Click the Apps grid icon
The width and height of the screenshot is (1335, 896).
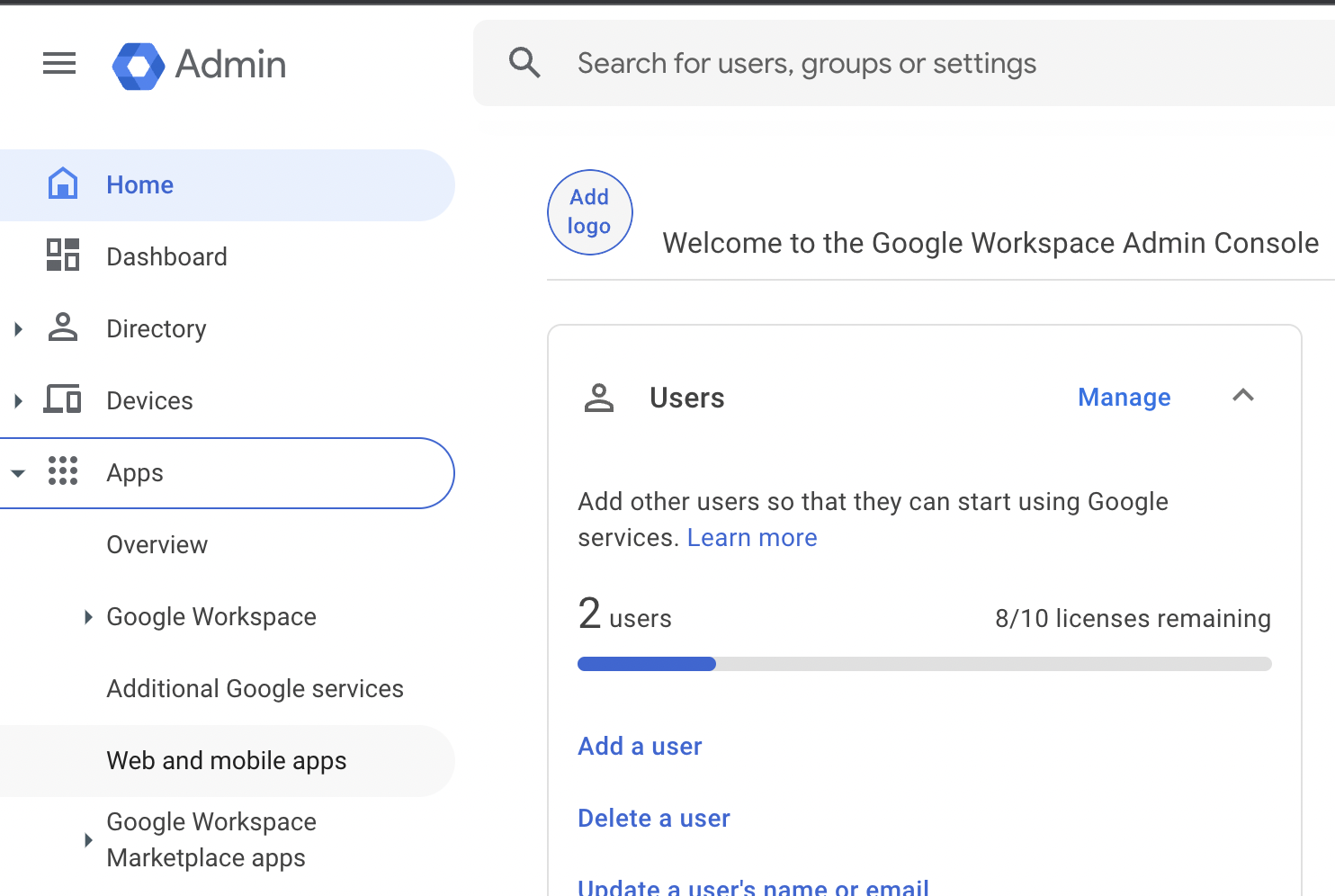coord(62,471)
